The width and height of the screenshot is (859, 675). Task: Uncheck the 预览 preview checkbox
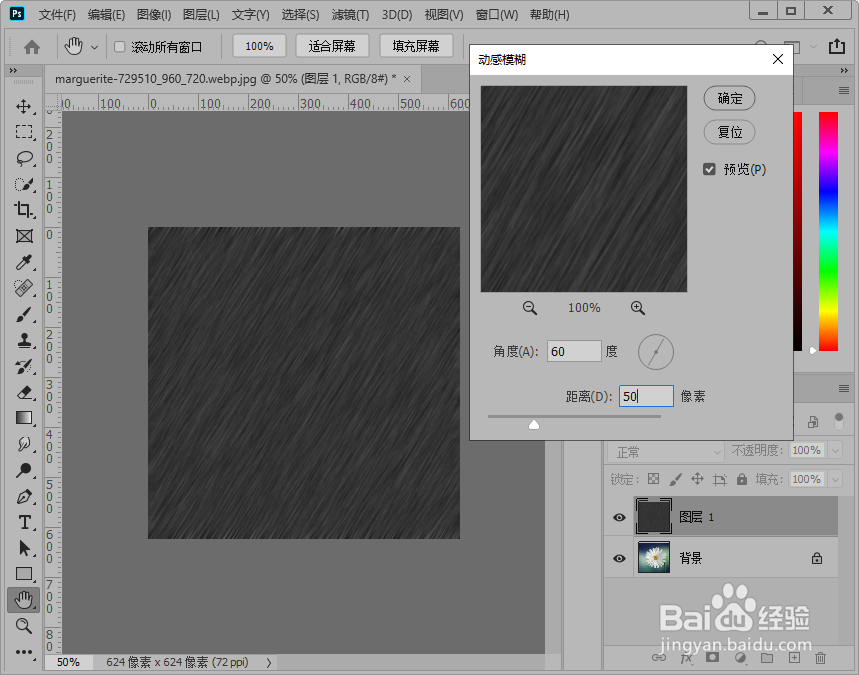[x=709, y=169]
